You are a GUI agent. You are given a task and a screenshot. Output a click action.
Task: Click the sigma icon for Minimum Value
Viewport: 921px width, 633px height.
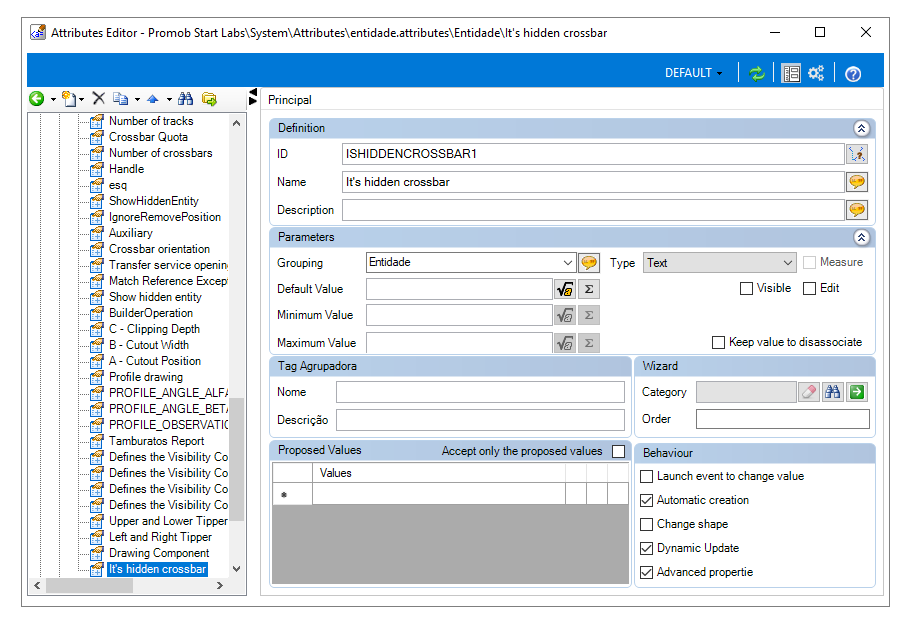[x=589, y=315]
